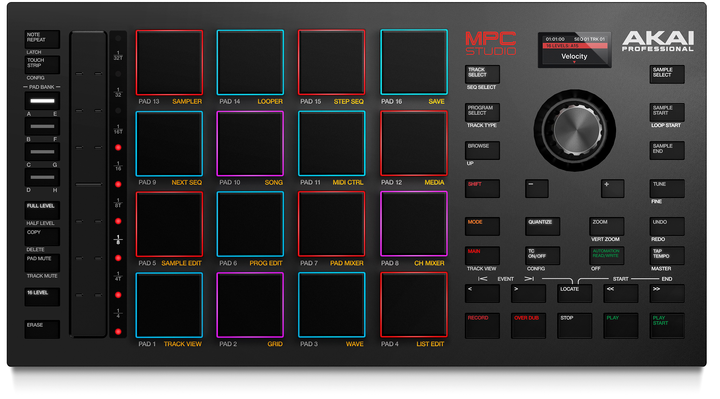720x399 pixels.
Task: Select Pad Bank B/F button
Action: point(42,126)
